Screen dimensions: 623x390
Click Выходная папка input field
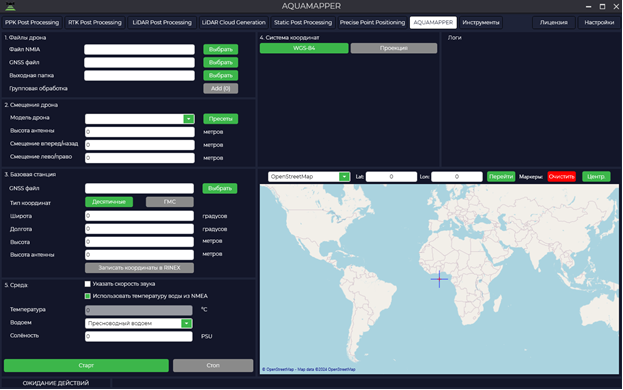(x=139, y=75)
